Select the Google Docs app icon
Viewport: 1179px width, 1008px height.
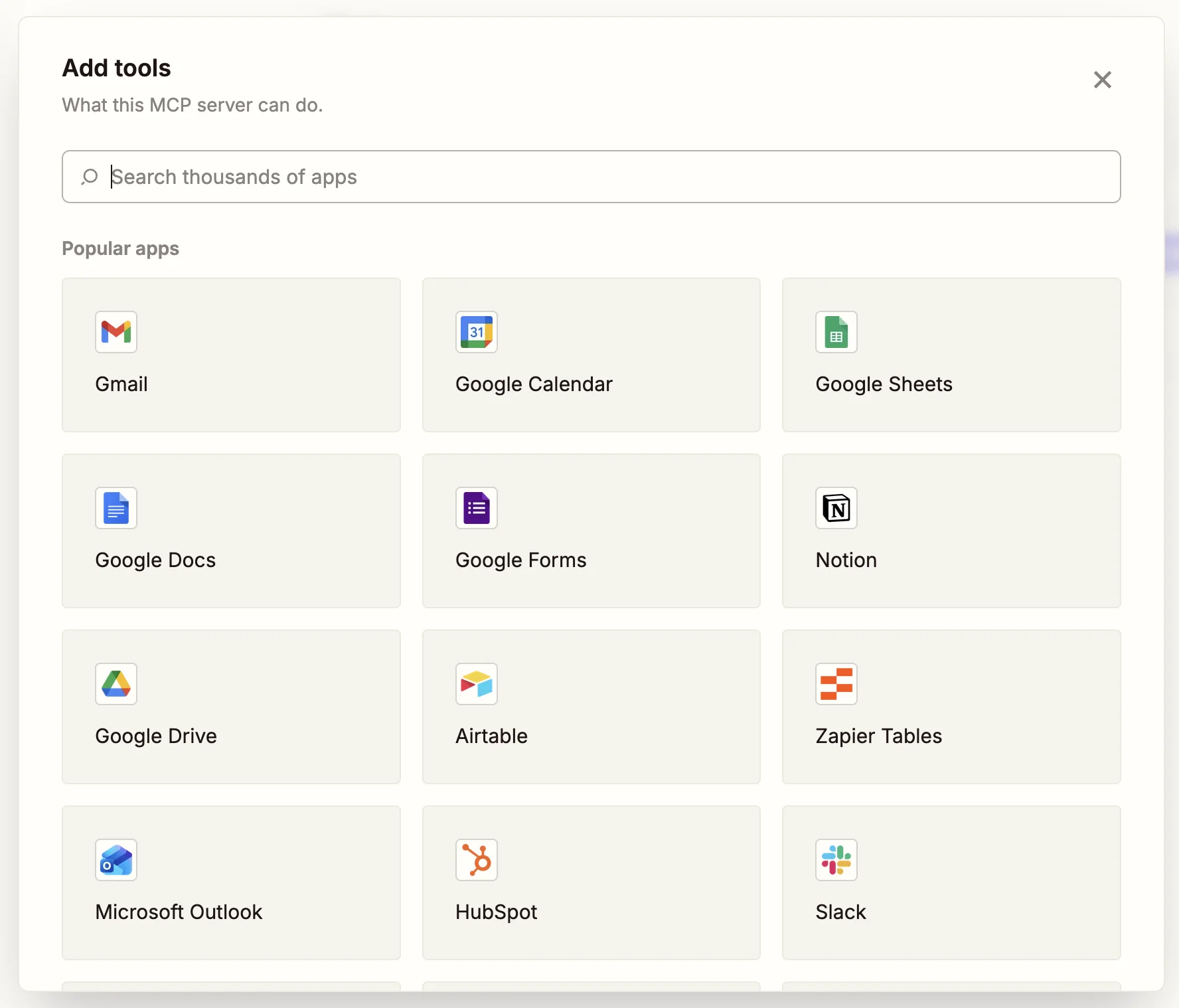(x=116, y=509)
